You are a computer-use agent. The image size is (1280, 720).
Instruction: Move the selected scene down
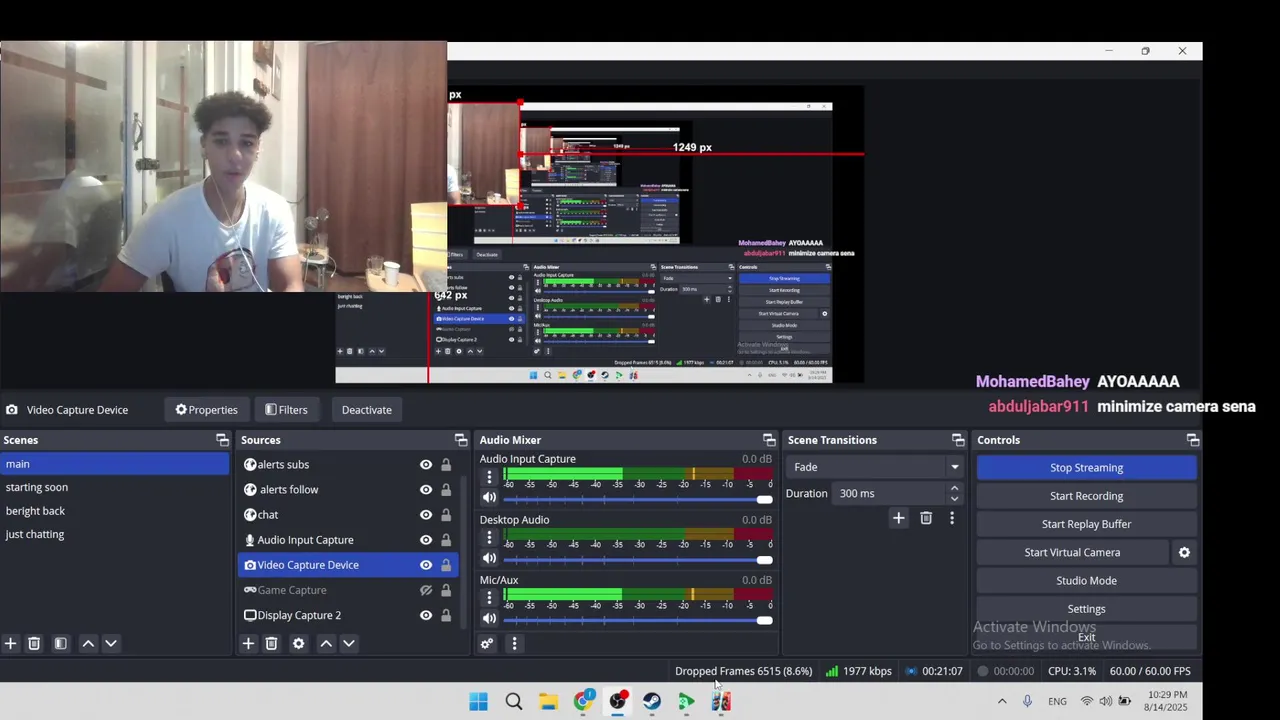tap(111, 644)
